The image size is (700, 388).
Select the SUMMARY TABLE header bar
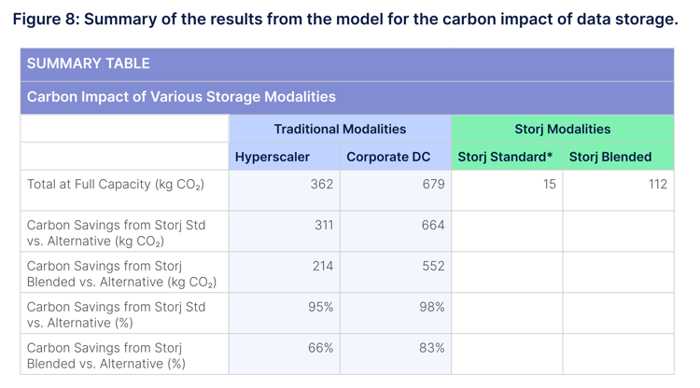click(347, 64)
